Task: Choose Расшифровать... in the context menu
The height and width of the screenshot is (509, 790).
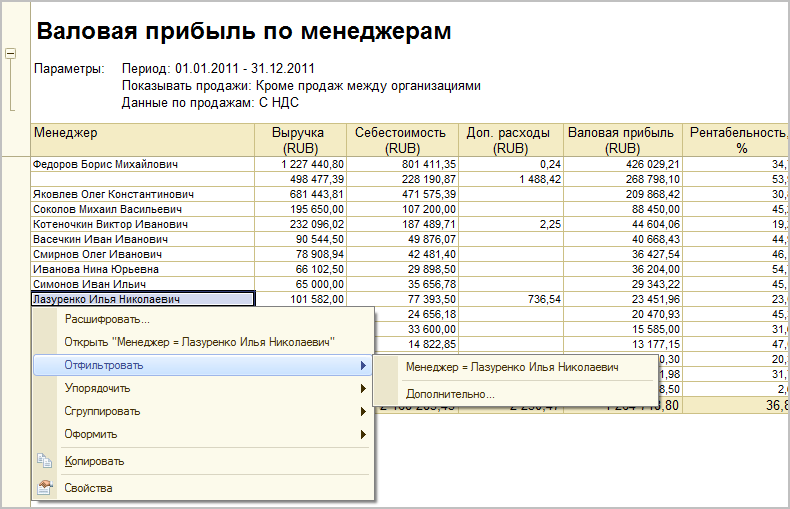Action: [107, 319]
